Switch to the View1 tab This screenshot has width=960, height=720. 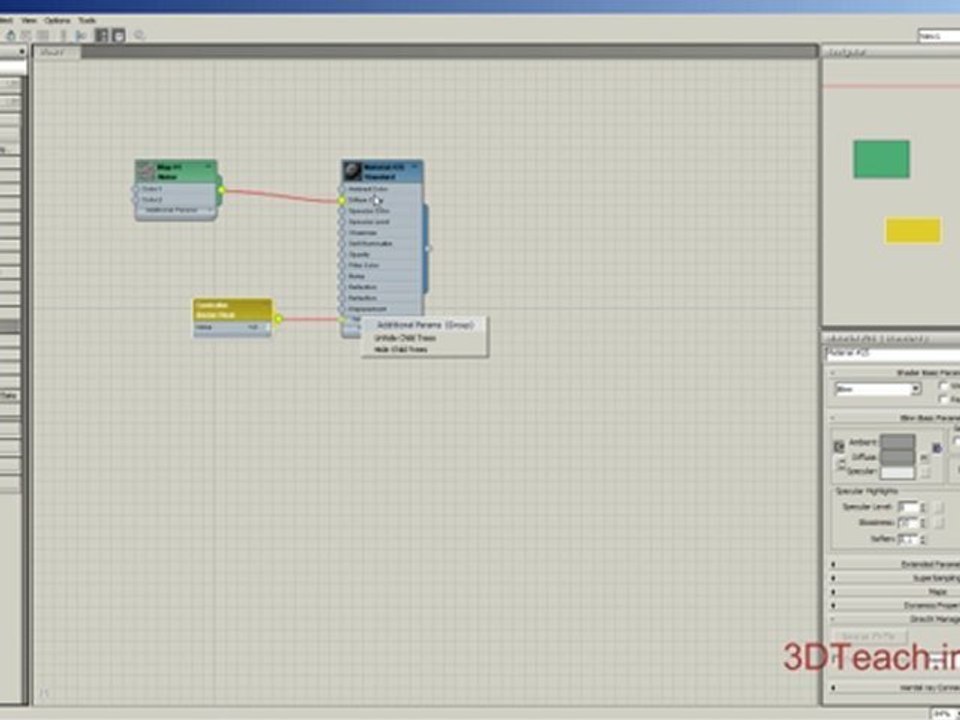coord(56,53)
